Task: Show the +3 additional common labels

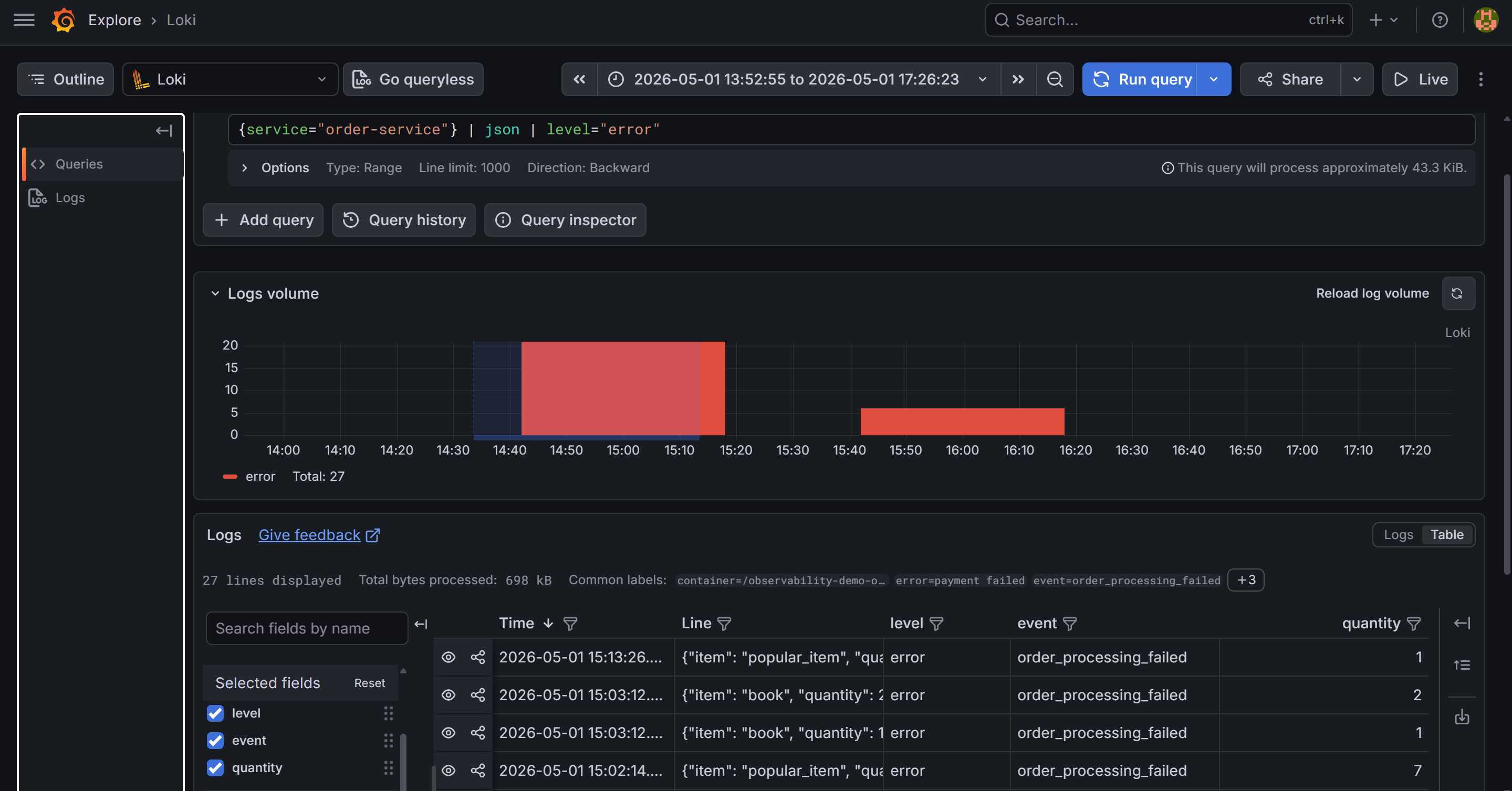Action: (x=1246, y=580)
